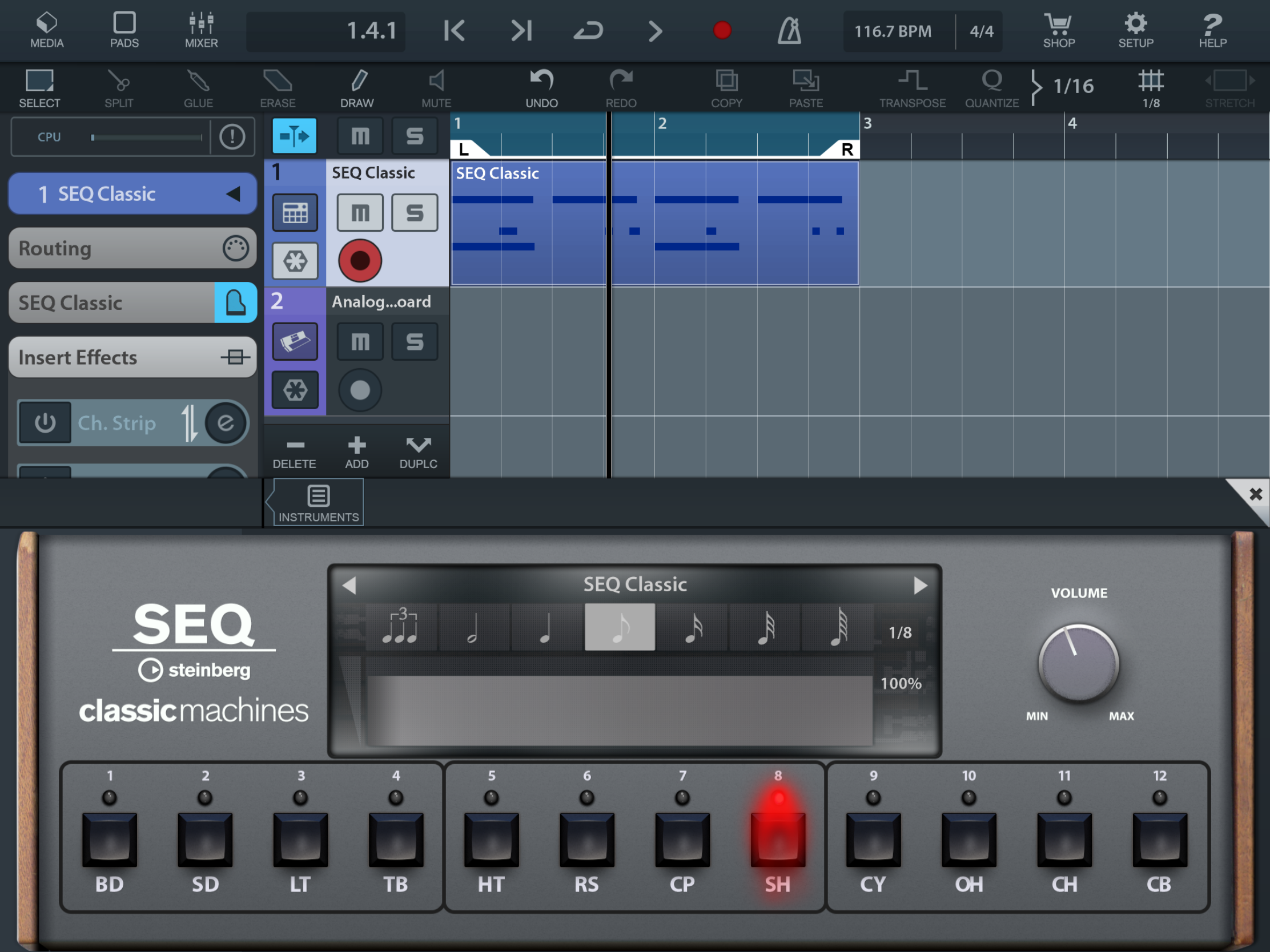The image size is (1270, 952).
Task: Choose the GLUE tool
Action: click(x=198, y=88)
